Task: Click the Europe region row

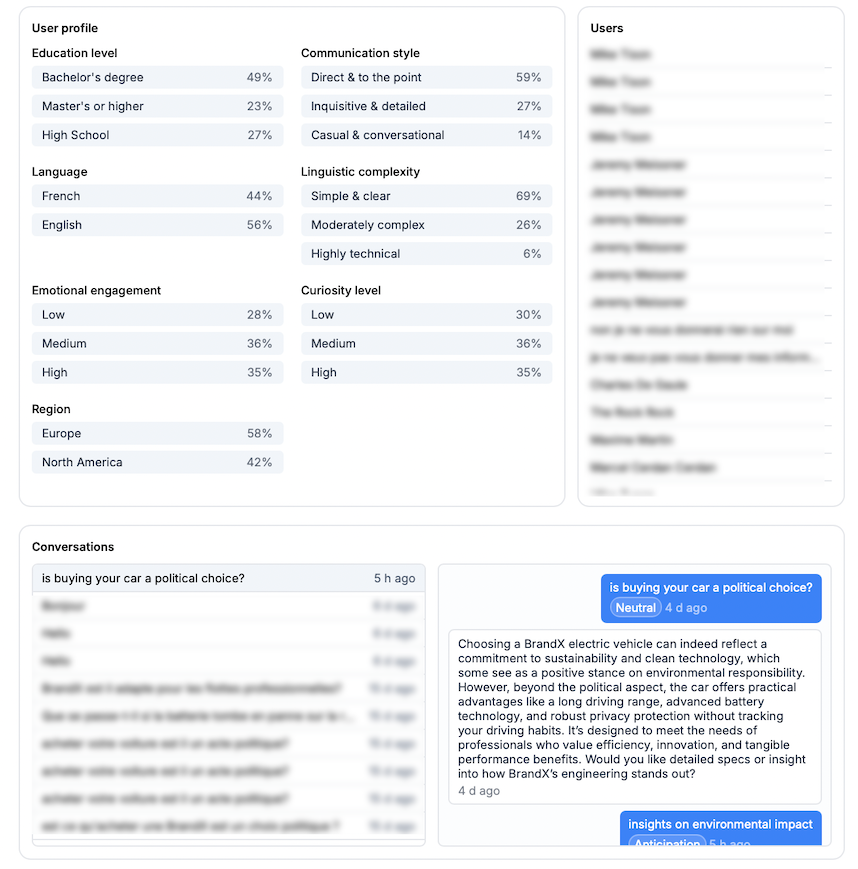Action: pyautogui.click(x=157, y=434)
